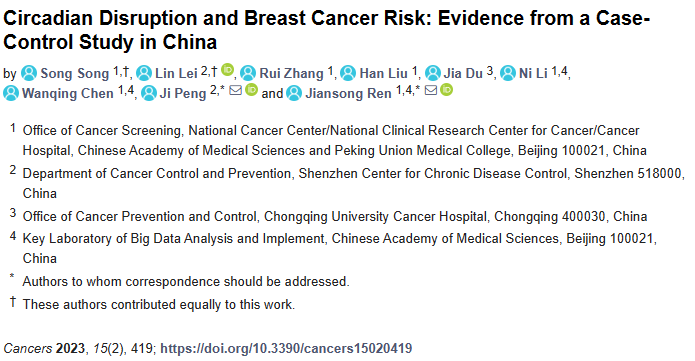Click the profile icon before Jia Du
This screenshot has width=695, height=361.
click(433, 73)
